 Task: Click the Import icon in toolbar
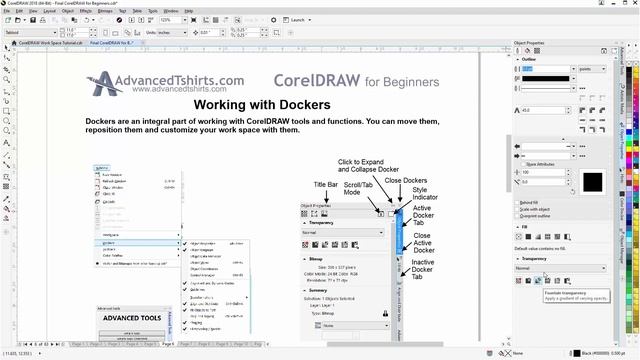[131, 20]
